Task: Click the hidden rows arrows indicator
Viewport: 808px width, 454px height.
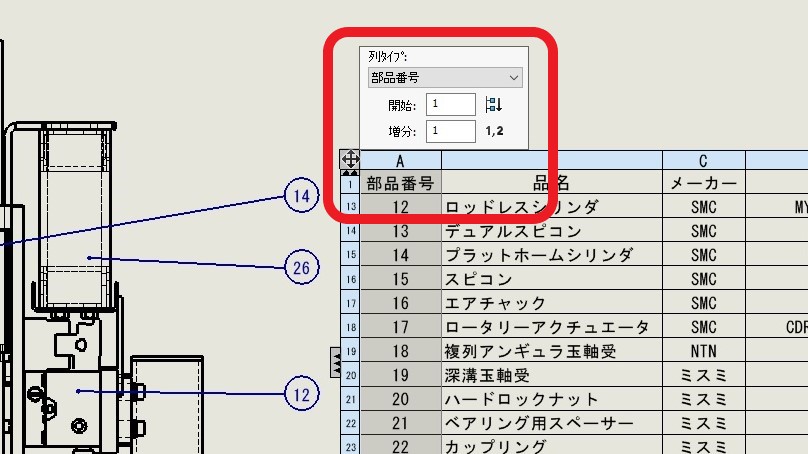Action: click(x=350, y=172)
